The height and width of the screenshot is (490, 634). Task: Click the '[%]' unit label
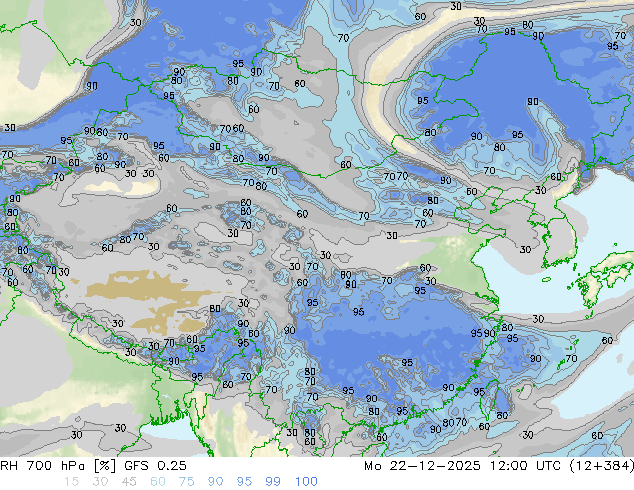pos(104,466)
